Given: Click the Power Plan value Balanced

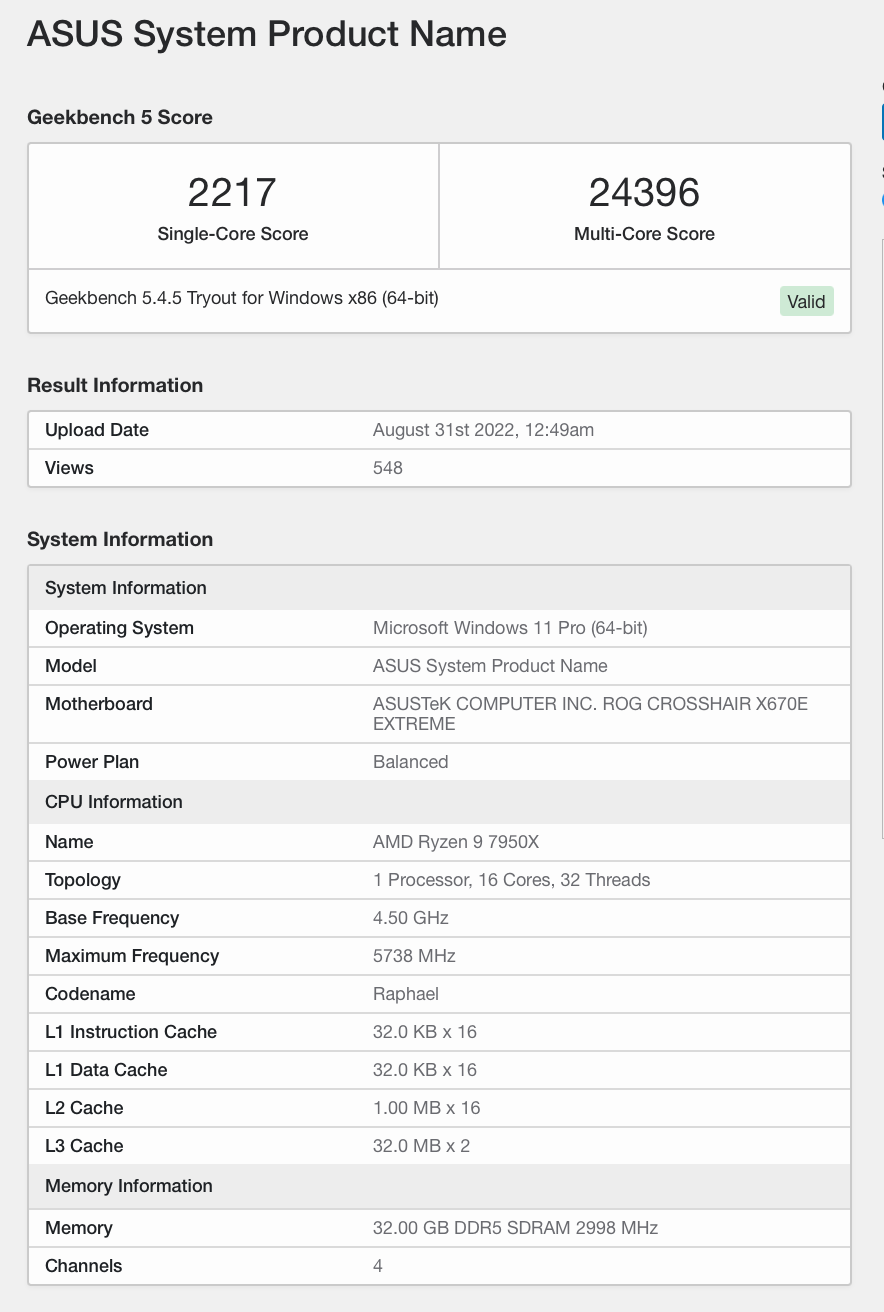Looking at the screenshot, I should (x=410, y=762).
